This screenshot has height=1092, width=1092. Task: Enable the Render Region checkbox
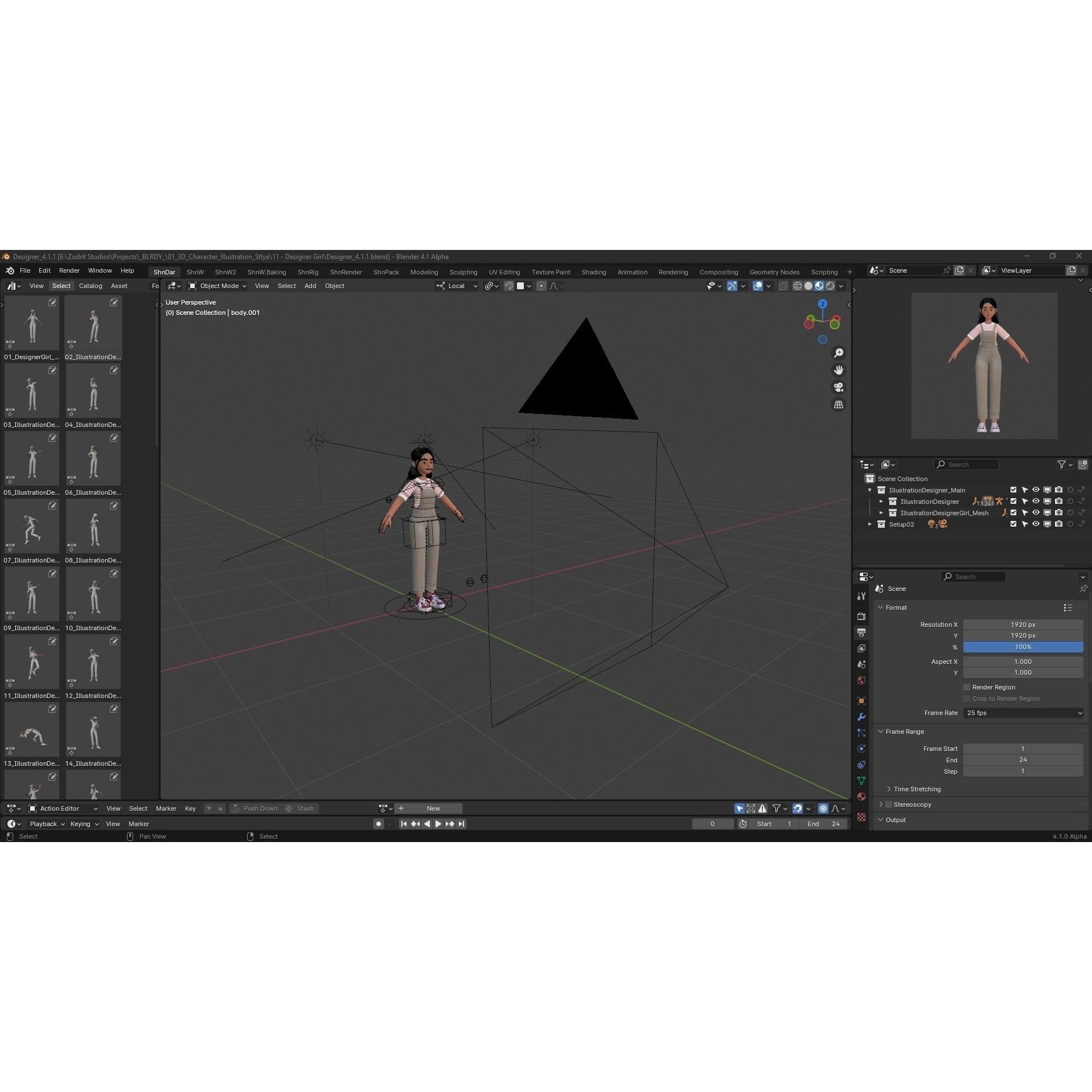point(966,687)
